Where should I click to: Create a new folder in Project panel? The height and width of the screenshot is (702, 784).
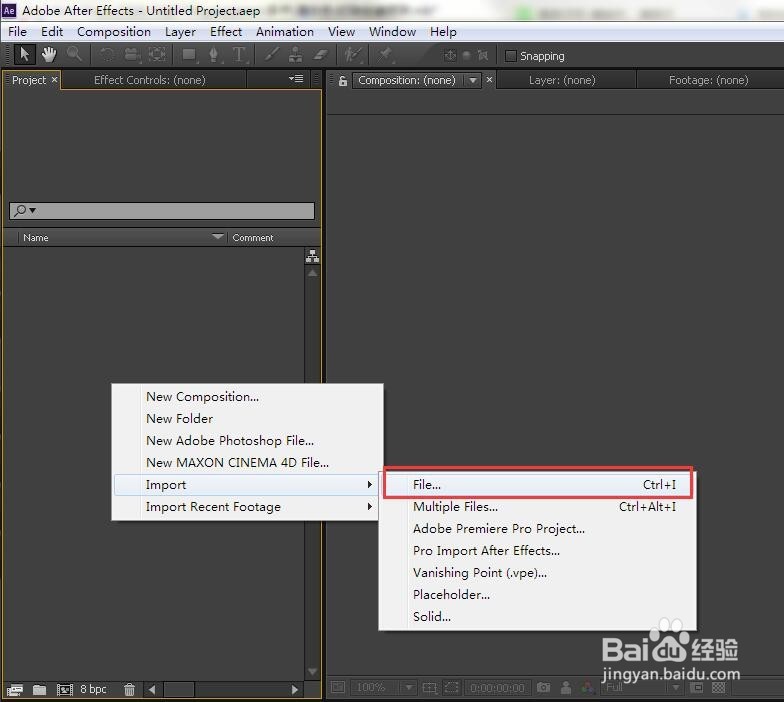tap(40, 690)
